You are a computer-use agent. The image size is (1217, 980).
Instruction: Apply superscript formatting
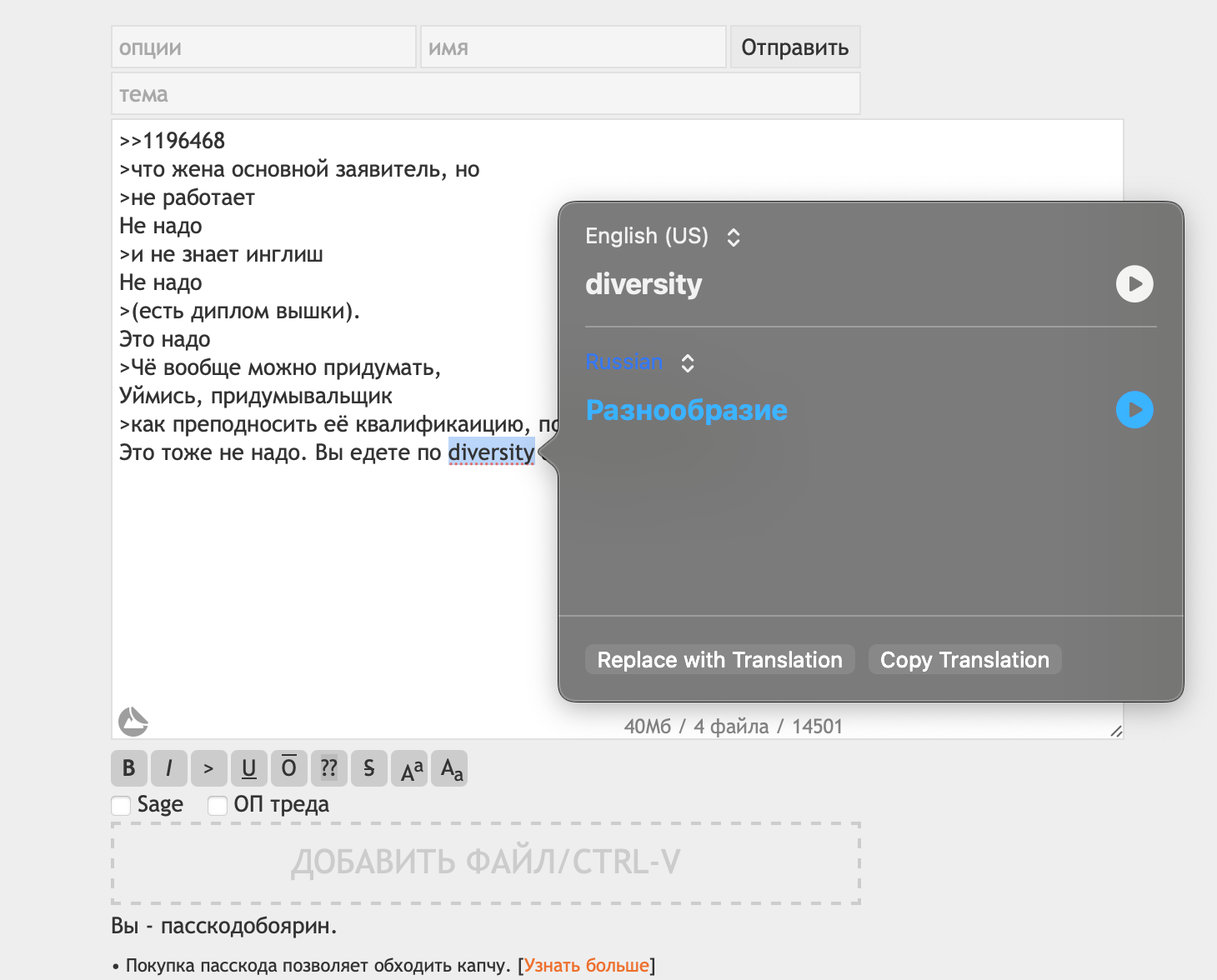409,768
